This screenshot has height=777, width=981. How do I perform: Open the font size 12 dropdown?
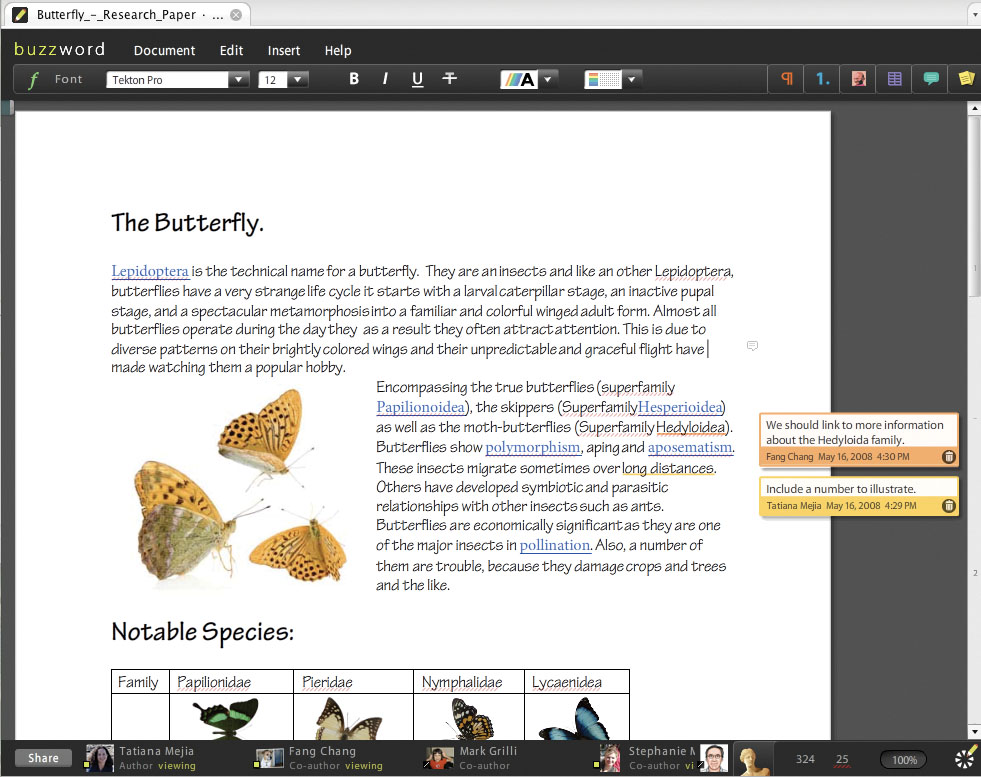coord(298,79)
